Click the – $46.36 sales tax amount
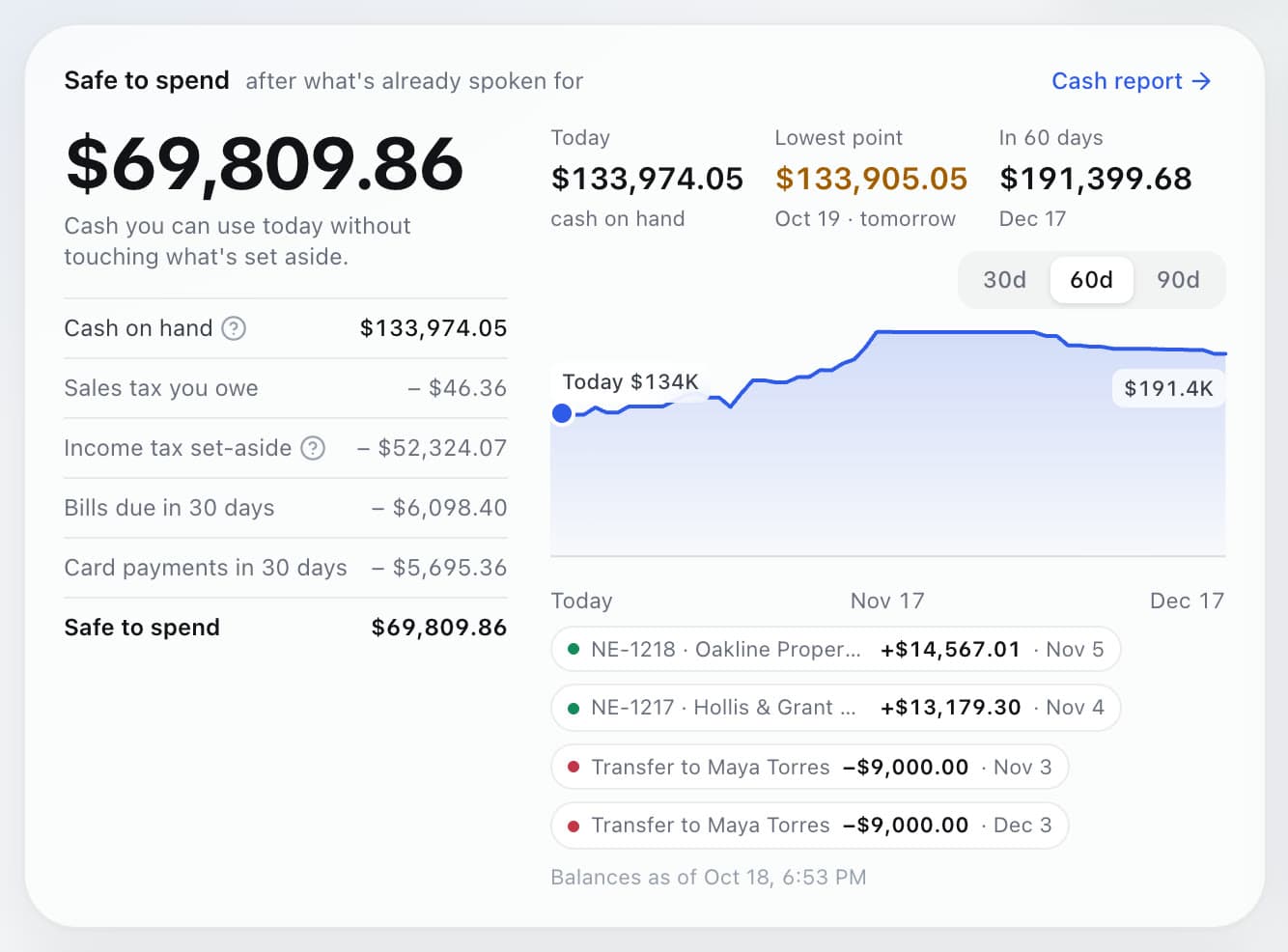Image resolution: width=1288 pixels, height=952 pixels. pos(457,388)
